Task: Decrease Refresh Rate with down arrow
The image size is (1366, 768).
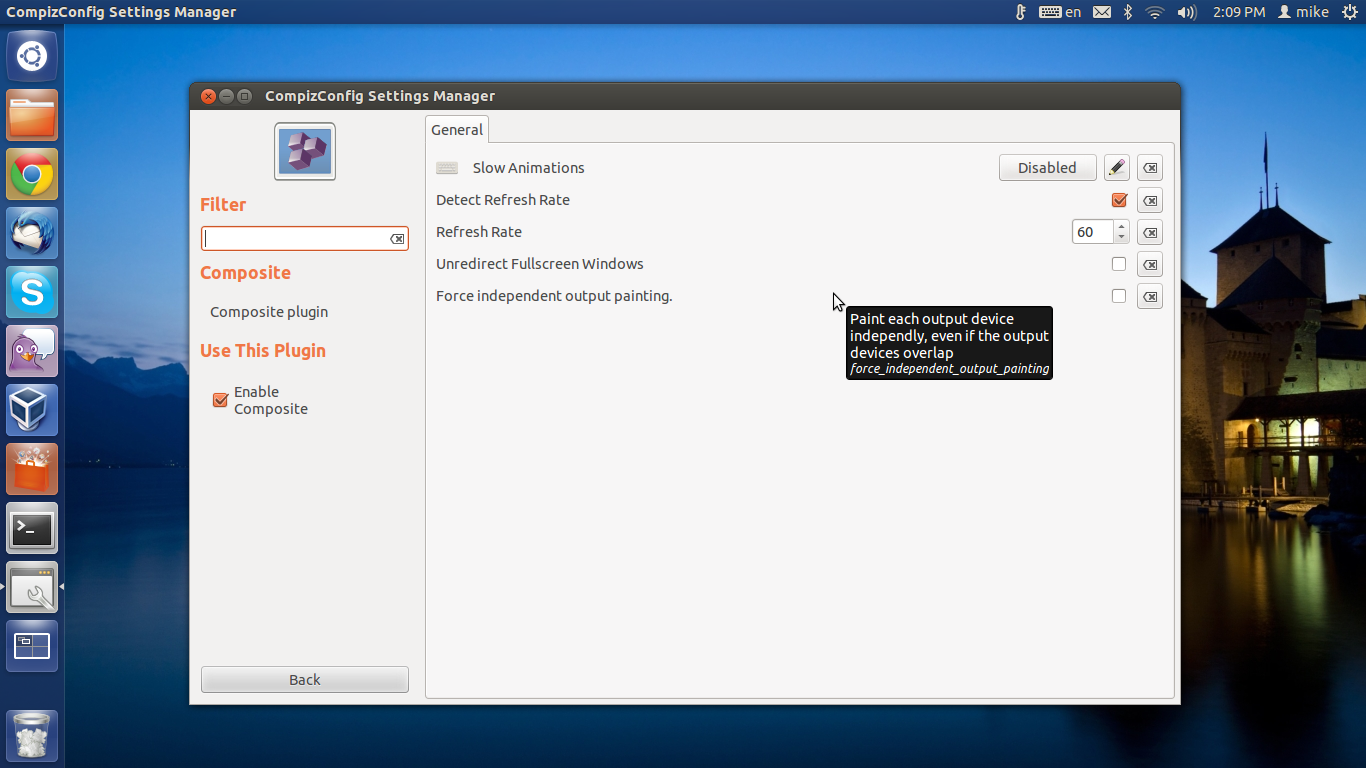Action: pos(1121,238)
